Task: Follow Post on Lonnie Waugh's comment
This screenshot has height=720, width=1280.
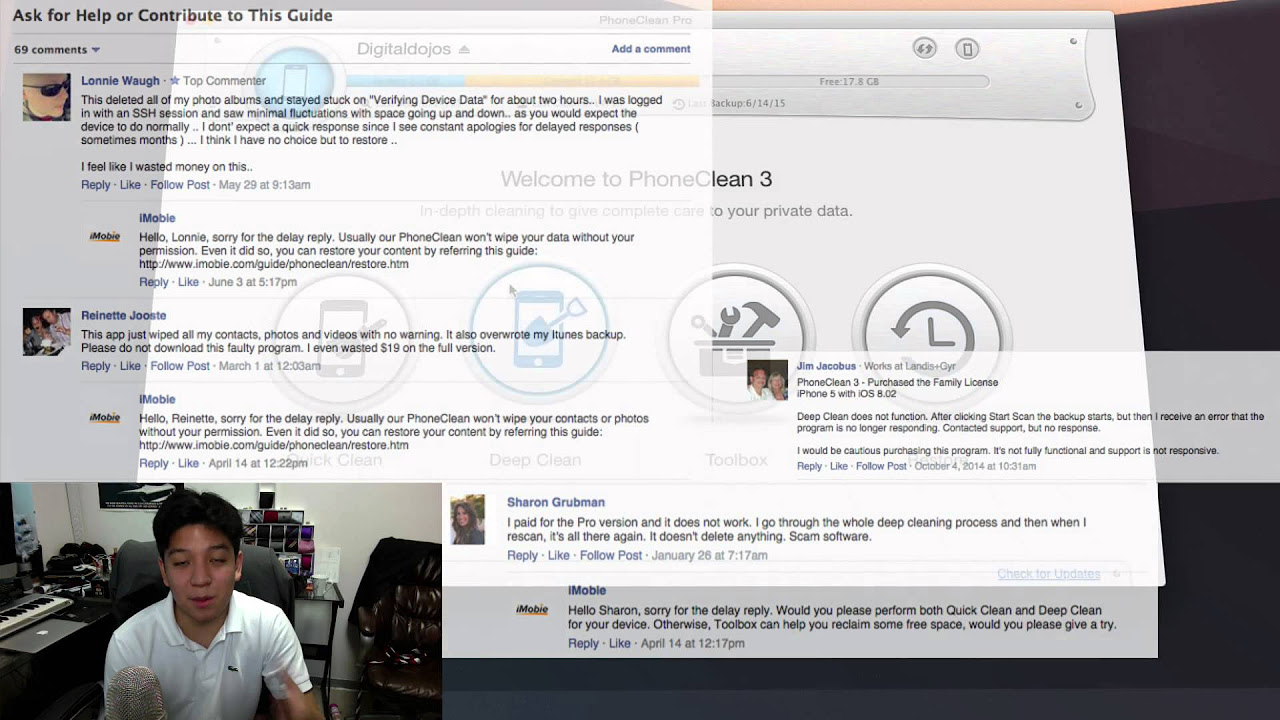Action: (x=180, y=185)
